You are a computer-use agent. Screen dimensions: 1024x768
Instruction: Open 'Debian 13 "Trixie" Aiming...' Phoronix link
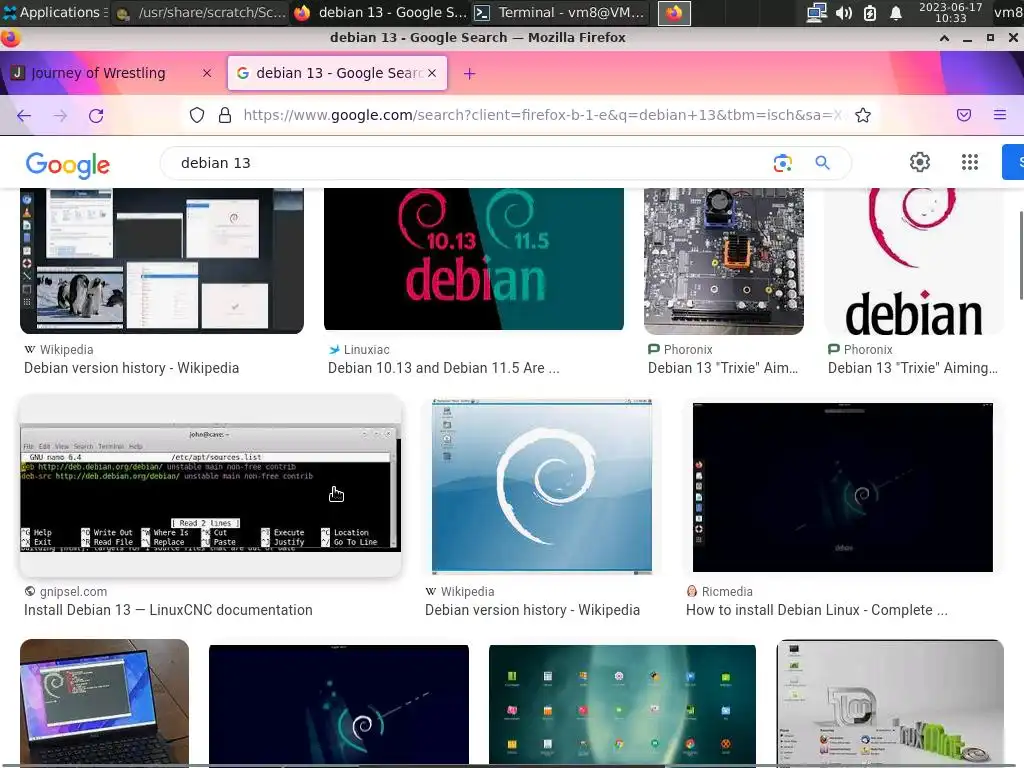click(913, 368)
